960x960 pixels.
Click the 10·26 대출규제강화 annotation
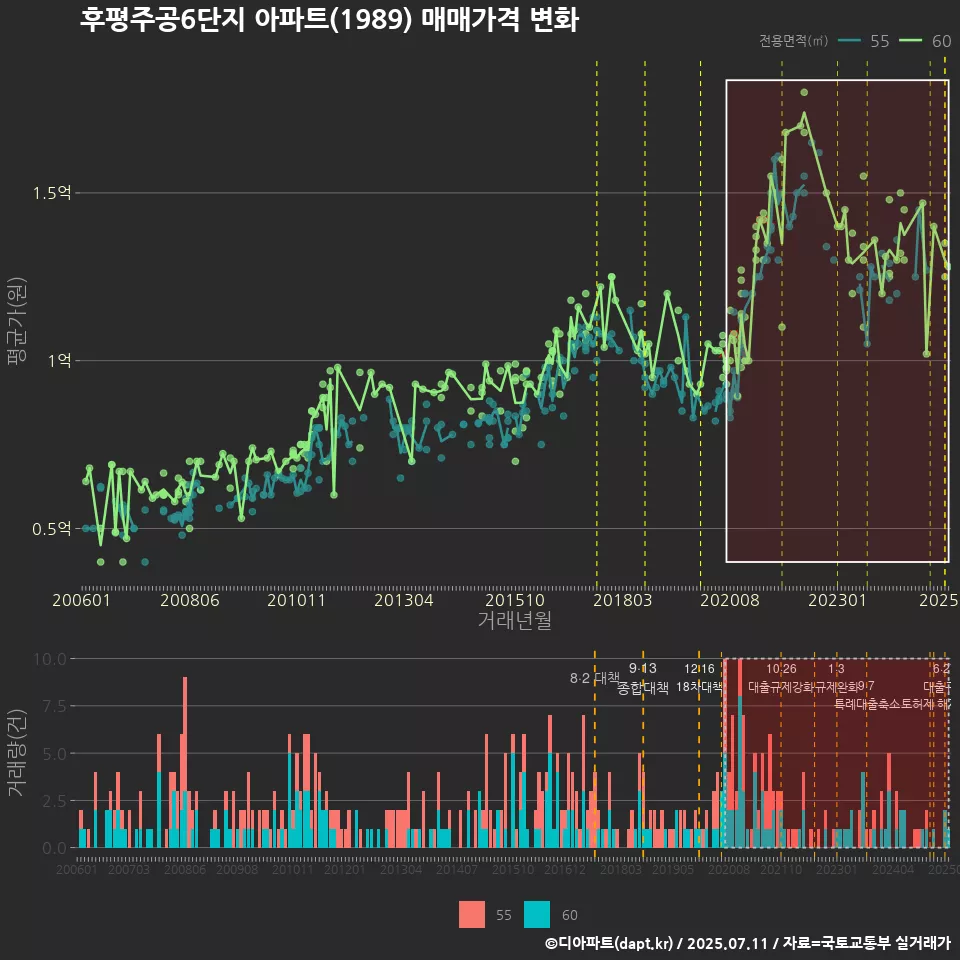pos(781,678)
